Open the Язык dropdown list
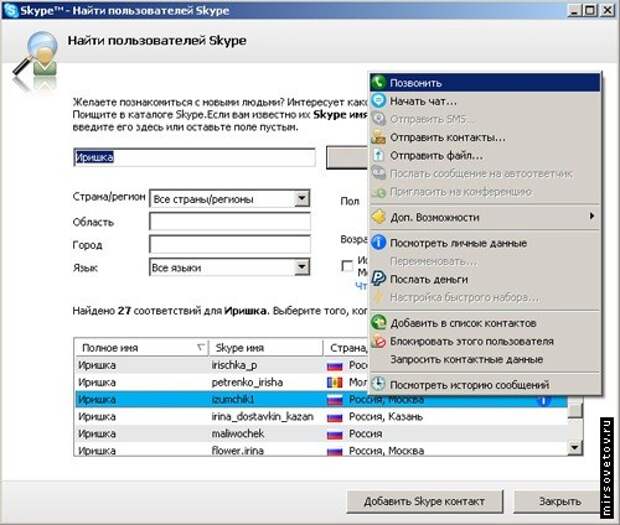Image resolution: width=620 pixels, height=525 pixels. (x=301, y=267)
